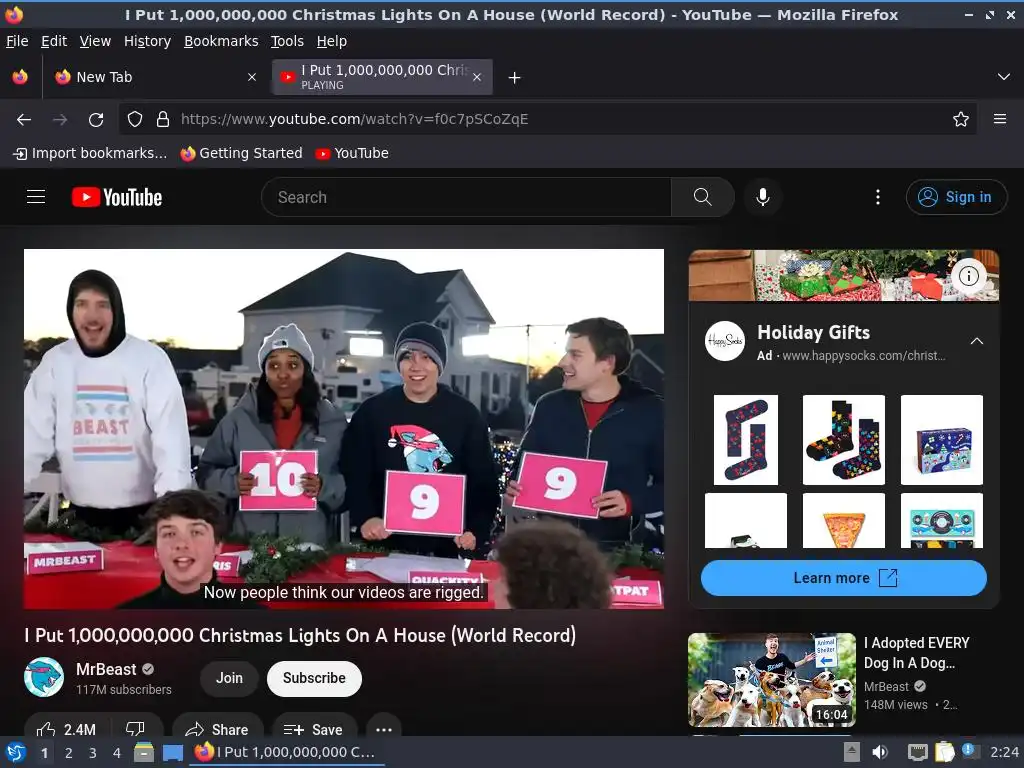
Task: Open www.happysocks.com ad link text
Action: (x=863, y=356)
